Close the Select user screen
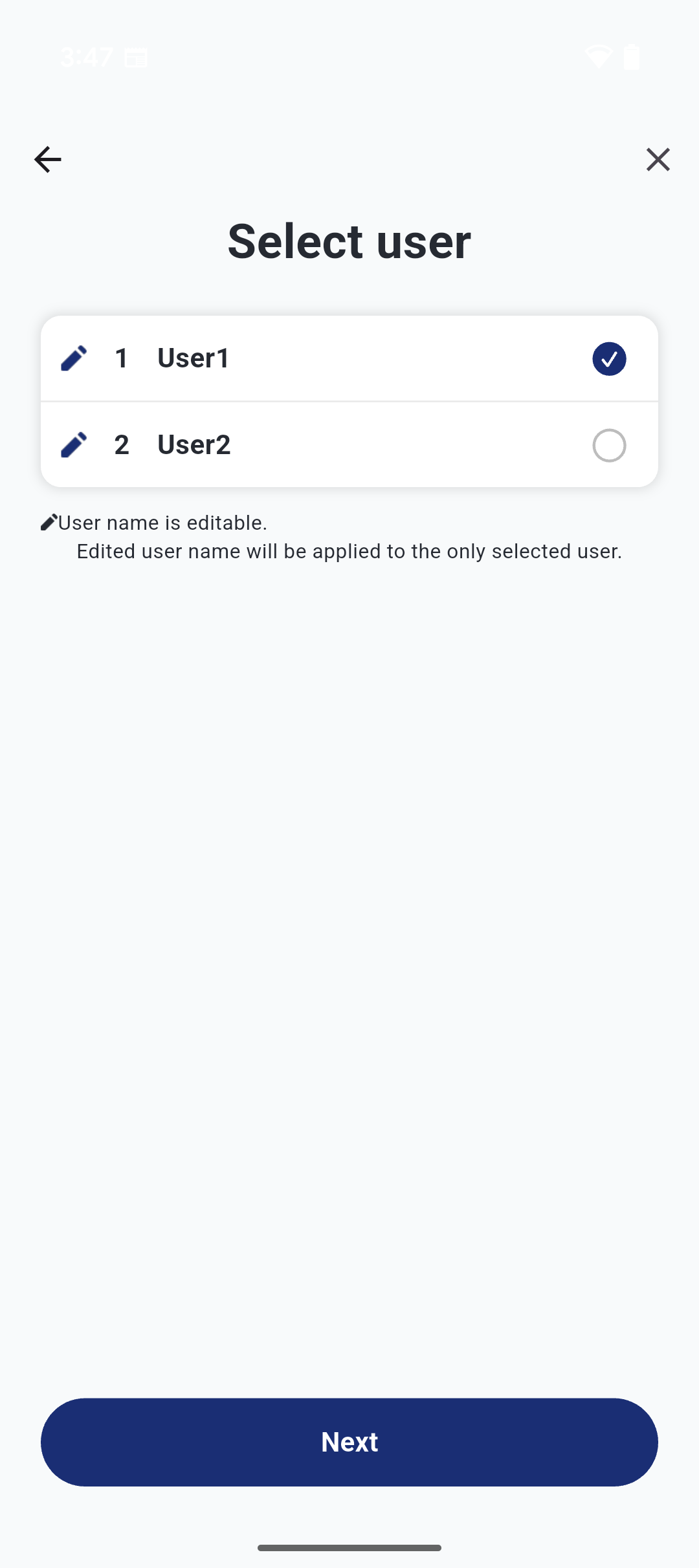Image resolution: width=699 pixels, height=1568 pixels. (x=658, y=159)
